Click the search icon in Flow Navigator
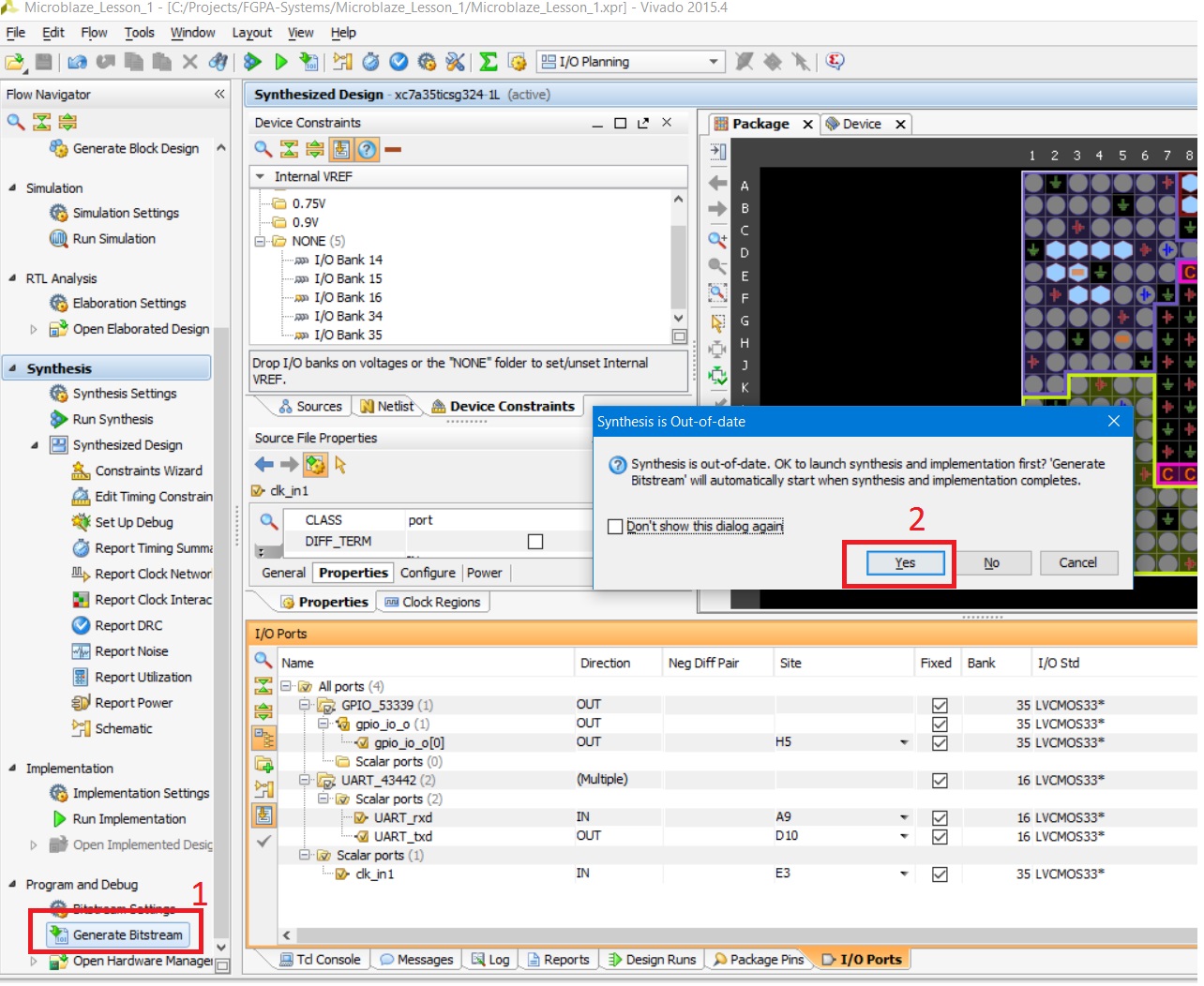The height and width of the screenshot is (986, 1204). (16, 122)
